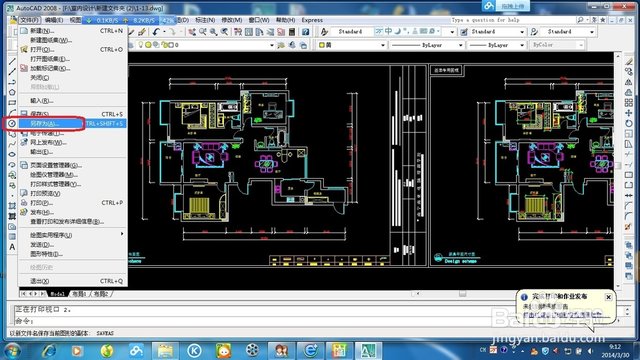Open the lineweight ByLayer dropdown

pyautogui.click(x=522, y=45)
